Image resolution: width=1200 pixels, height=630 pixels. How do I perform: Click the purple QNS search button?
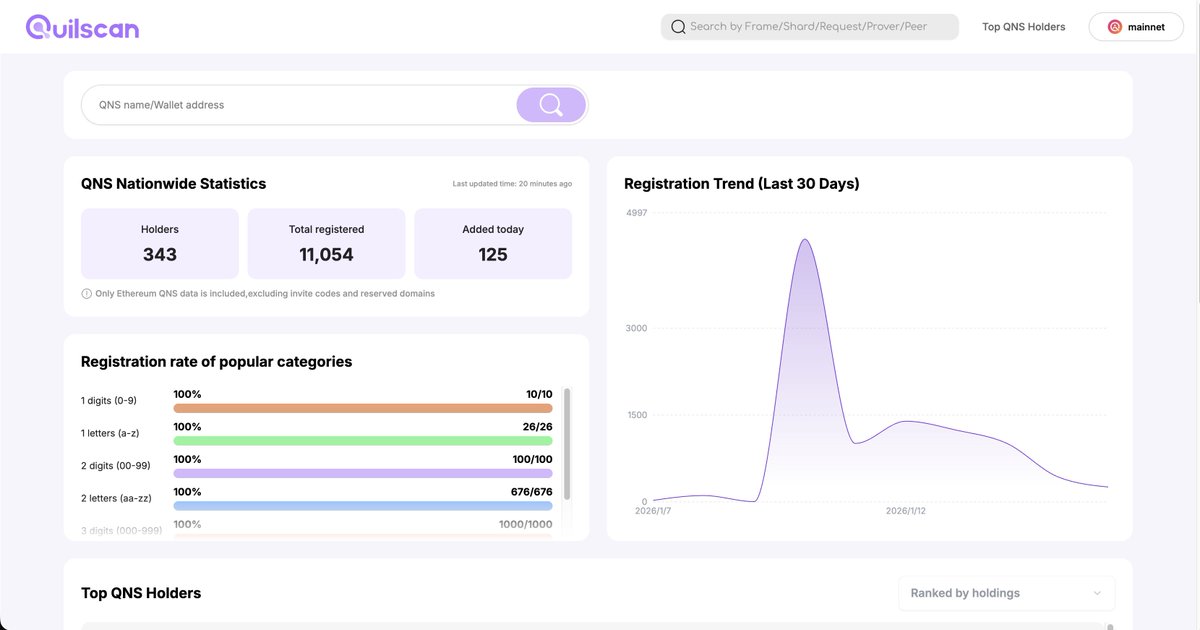(x=551, y=105)
